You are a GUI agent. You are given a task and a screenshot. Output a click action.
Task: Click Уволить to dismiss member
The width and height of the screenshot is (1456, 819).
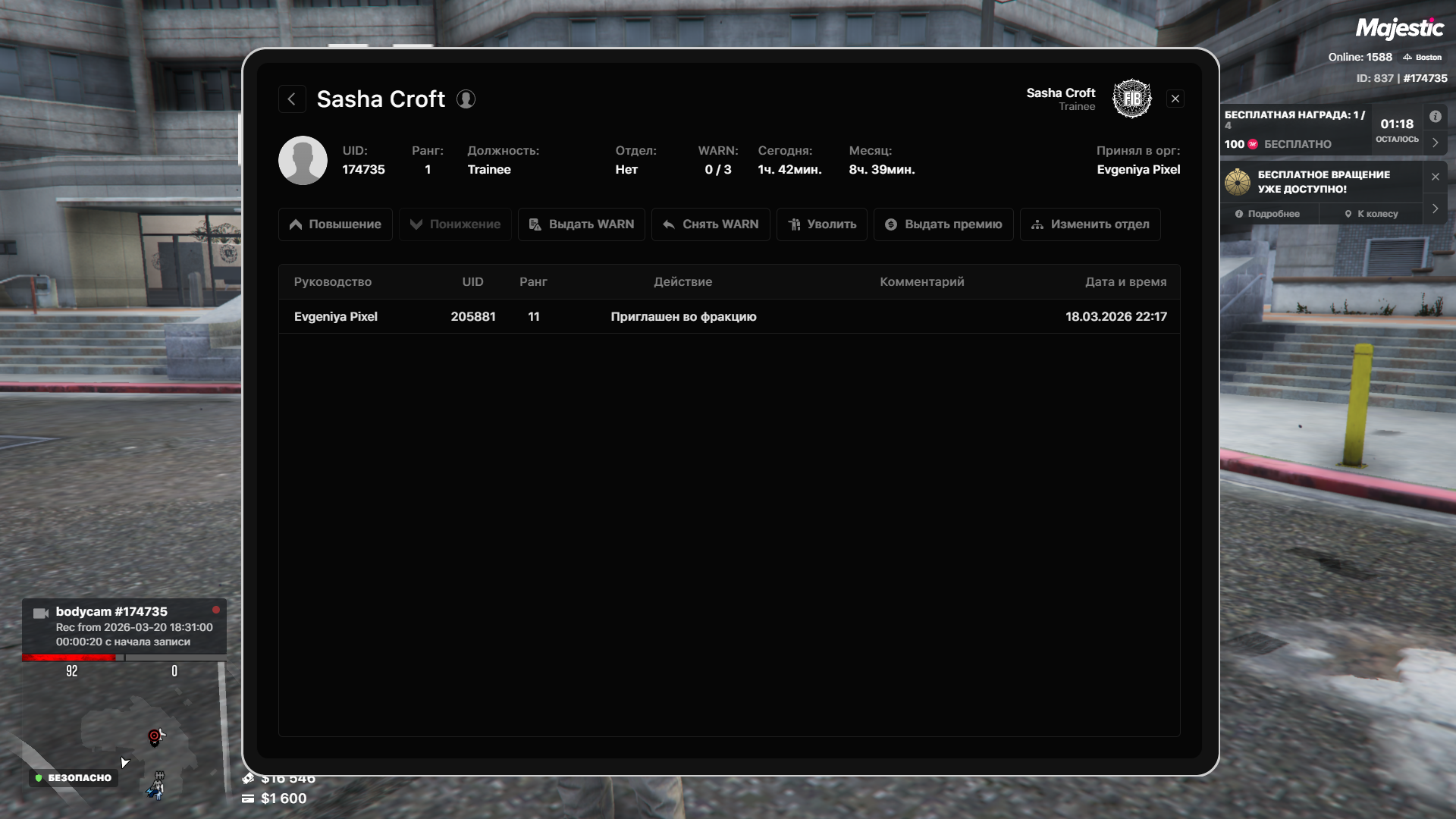point(821,224)
